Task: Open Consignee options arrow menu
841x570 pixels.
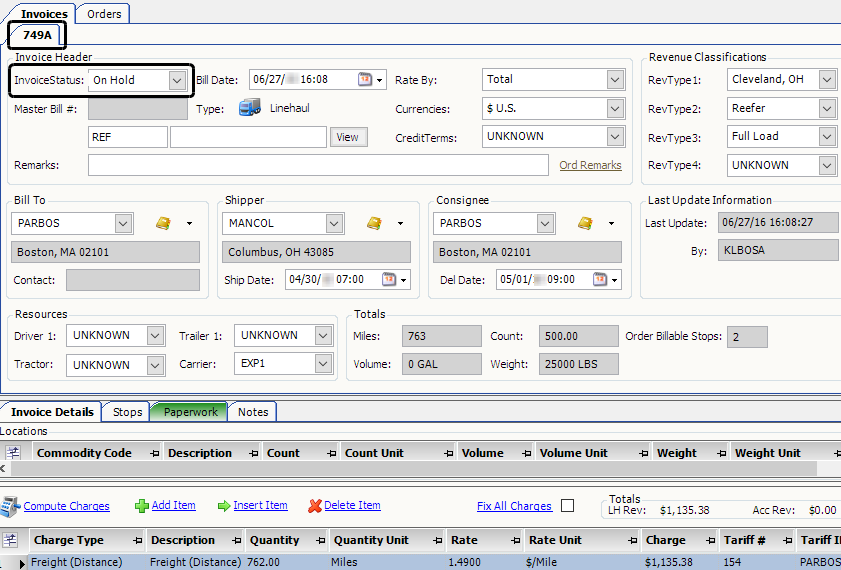Action: 611,224
